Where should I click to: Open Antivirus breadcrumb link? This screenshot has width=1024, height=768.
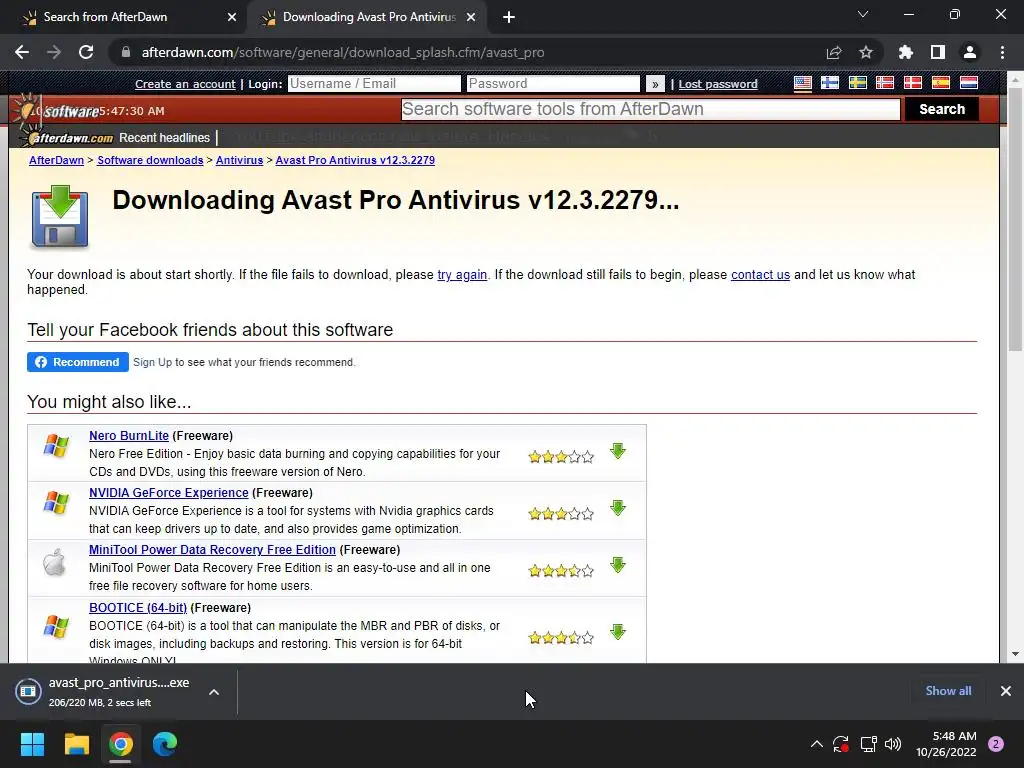coord(239,160)
